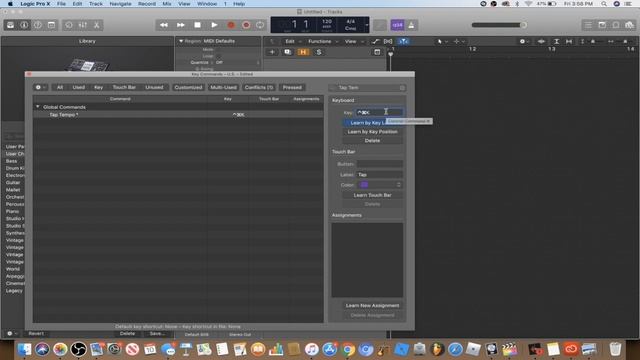Toggle the purple Count-in button
The width and height of the screenshot is (640, 360).
[x=397, y=25]
